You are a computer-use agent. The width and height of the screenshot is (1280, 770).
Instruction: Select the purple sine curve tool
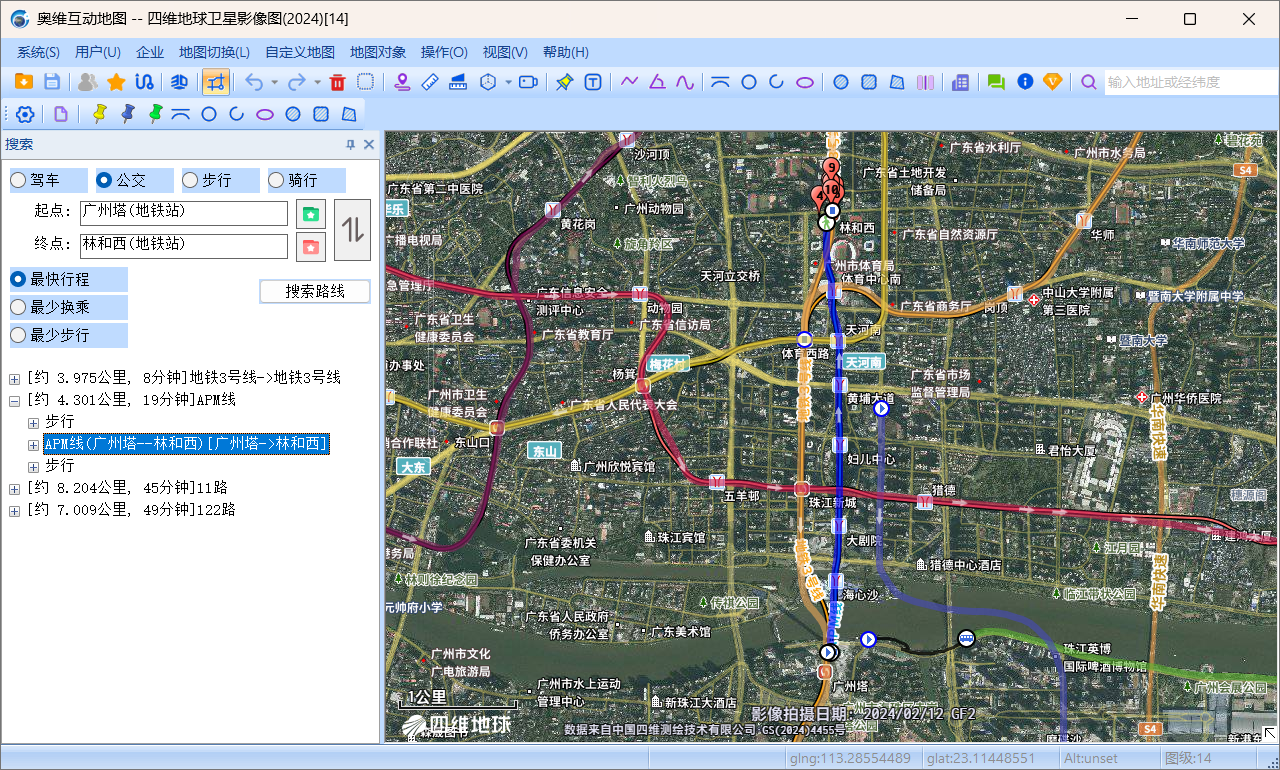[x=685, y=82]
